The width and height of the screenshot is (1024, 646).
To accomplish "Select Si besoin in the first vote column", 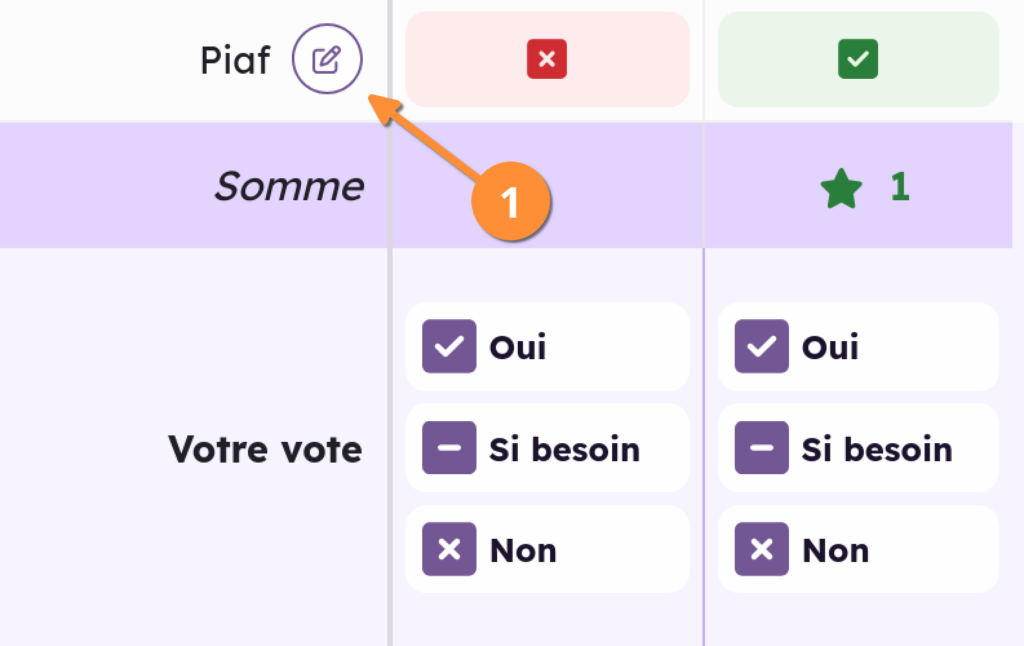I will coord(449,449).
